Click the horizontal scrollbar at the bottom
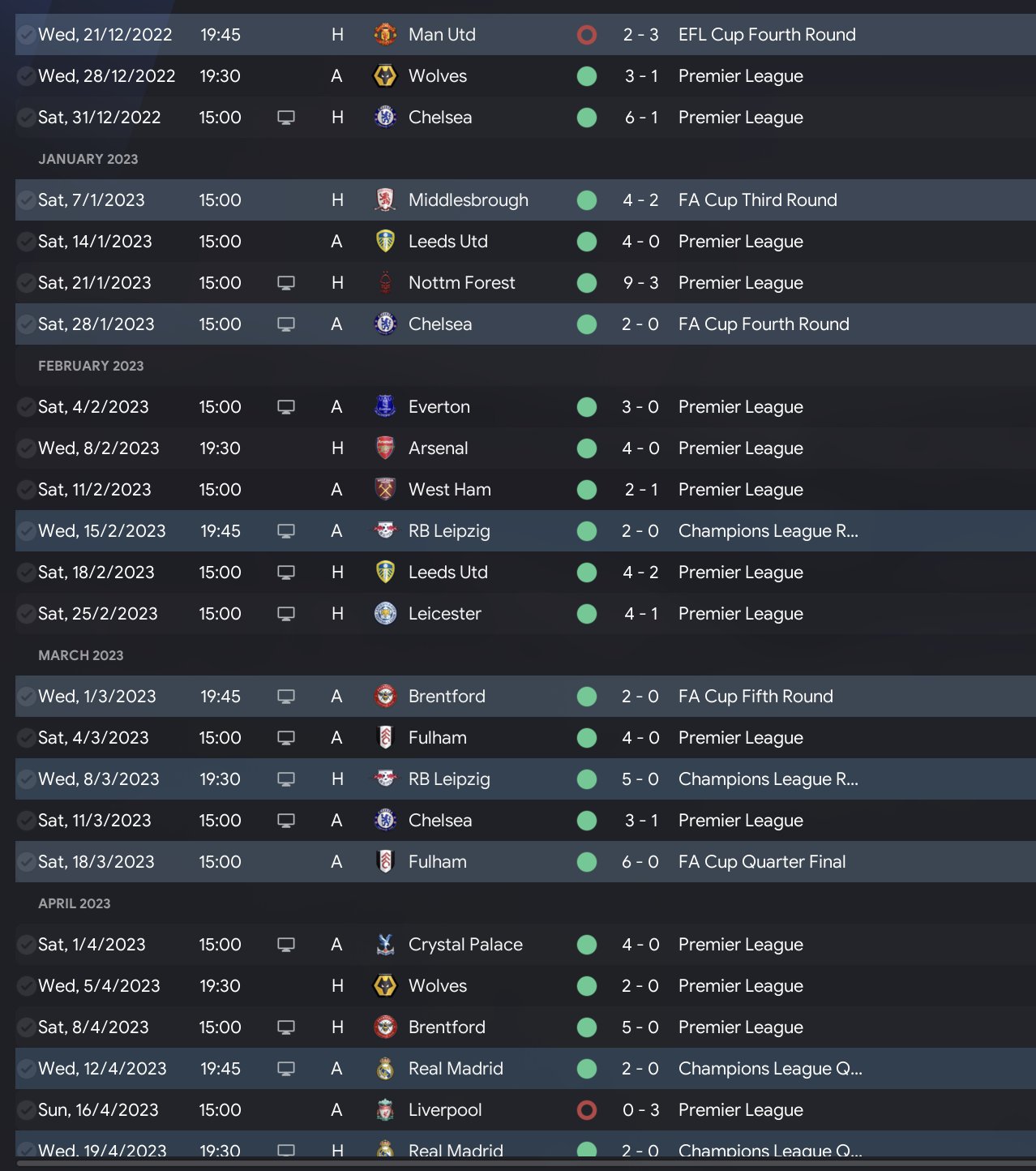This screenshot has height=1171, width=1036. pos(519,1165)
